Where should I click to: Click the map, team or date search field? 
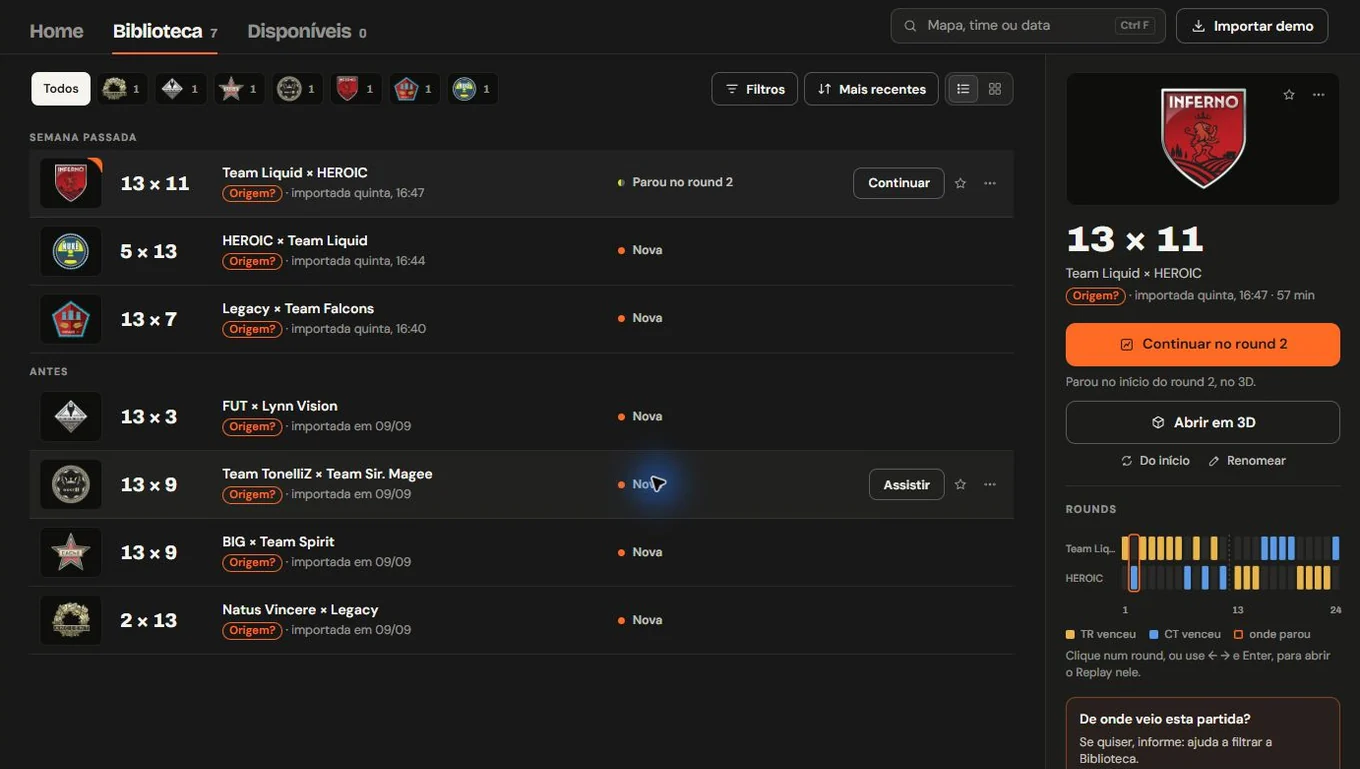coord(1028,26)
